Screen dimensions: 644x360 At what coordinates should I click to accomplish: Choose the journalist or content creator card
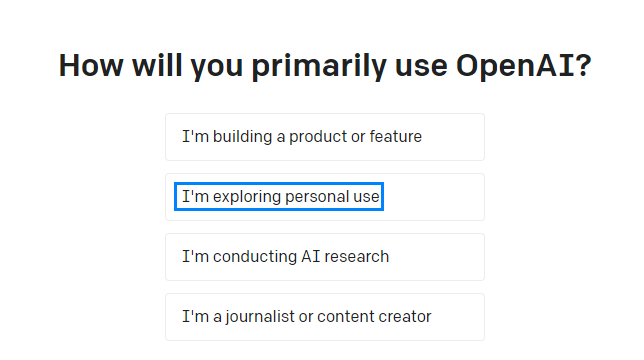[325, 317]
